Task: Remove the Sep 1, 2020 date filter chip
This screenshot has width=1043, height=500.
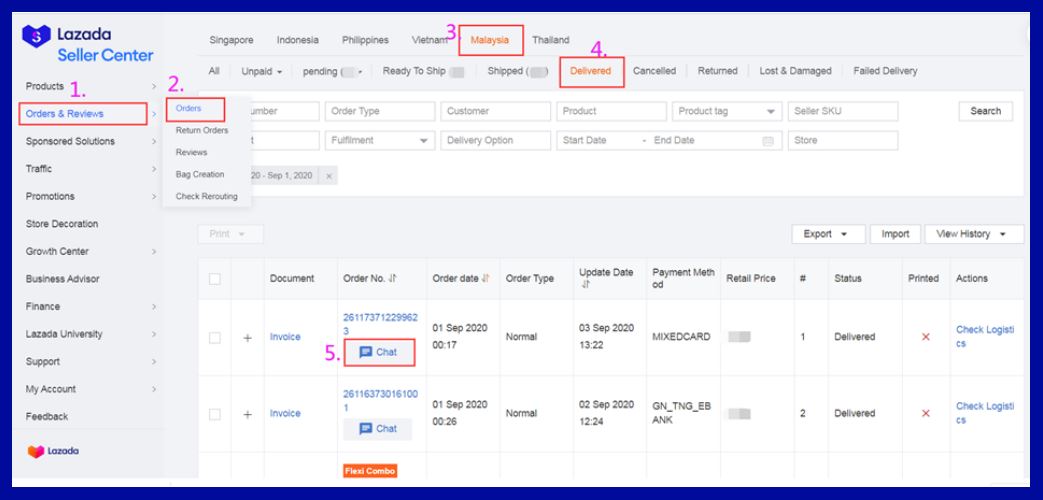Action: [x=329, y=176]
